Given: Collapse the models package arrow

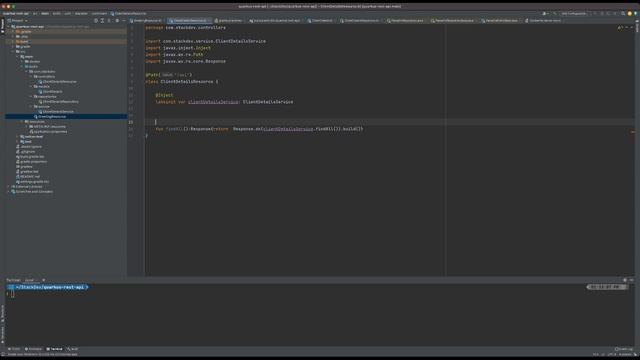Looking at the screenshot, I should pos(31,87).
